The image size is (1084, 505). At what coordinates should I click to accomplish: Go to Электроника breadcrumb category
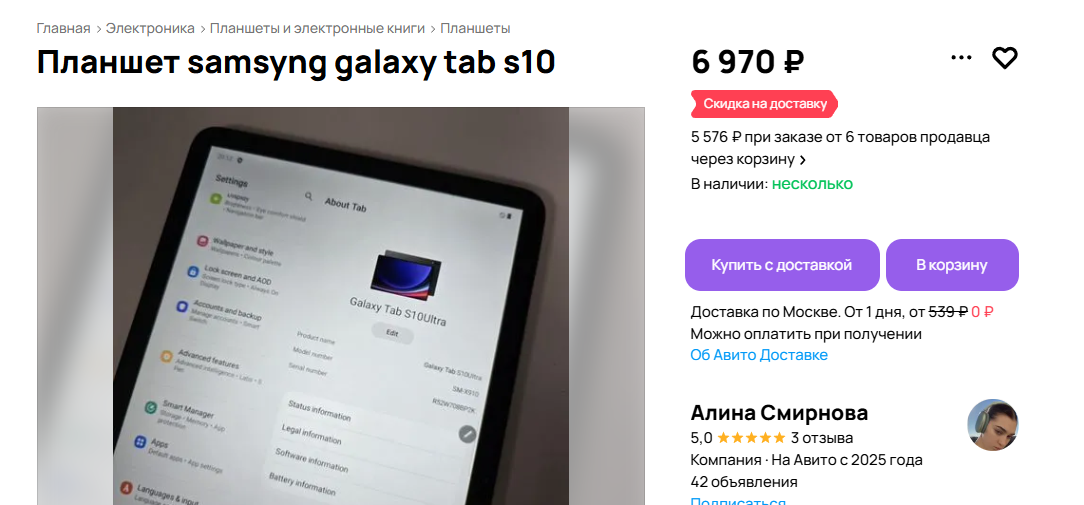(150, 28)
